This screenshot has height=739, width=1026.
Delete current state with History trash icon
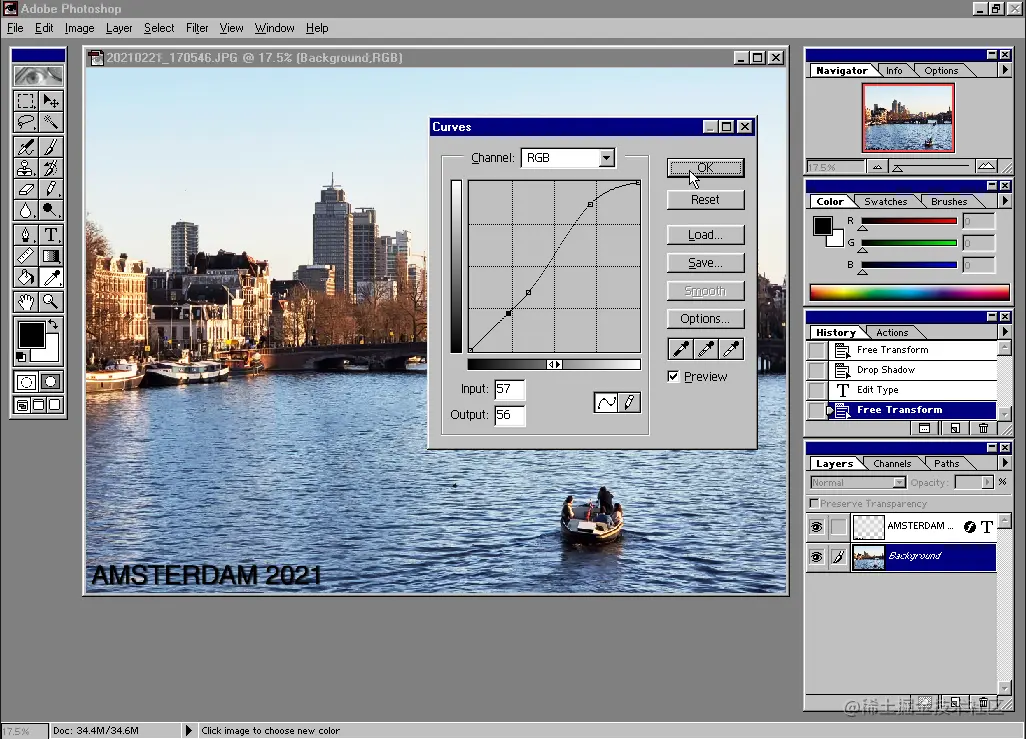[x=983, y=428]
